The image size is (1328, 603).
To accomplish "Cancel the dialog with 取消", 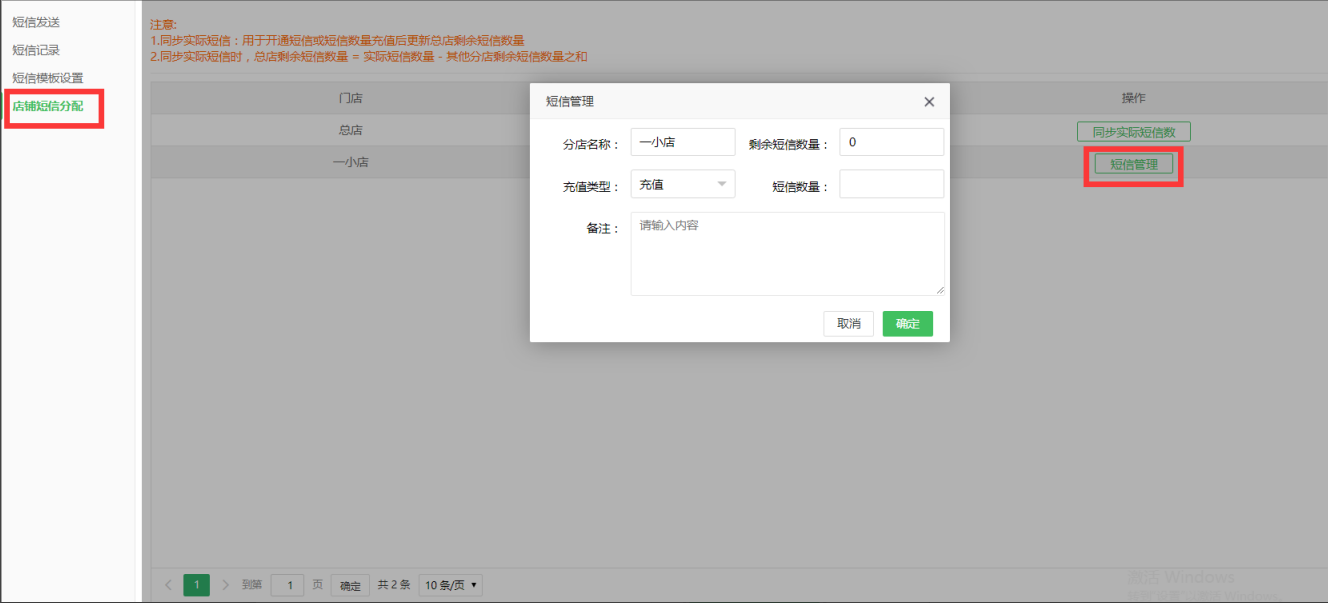I will point(848,323).
